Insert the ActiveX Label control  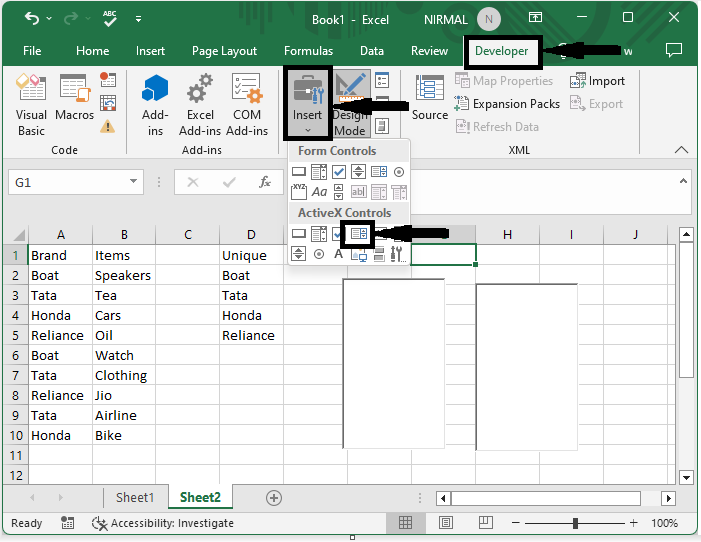[339, 254]
